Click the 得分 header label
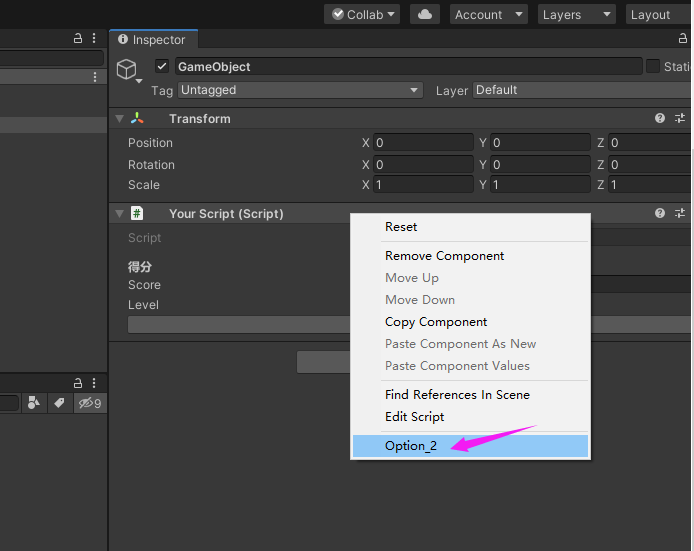 pyautogui.click(x=140, y=266)
